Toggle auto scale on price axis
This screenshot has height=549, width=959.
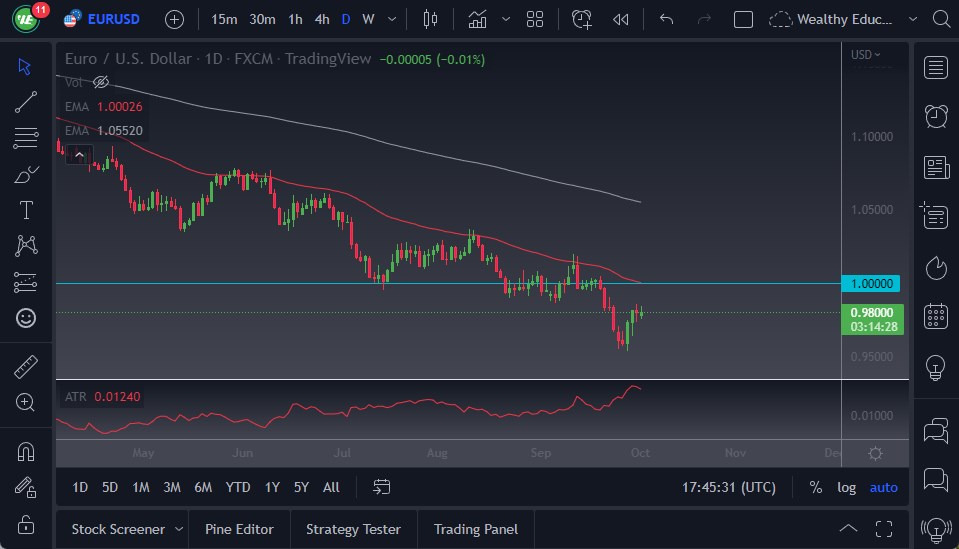point(883,487)
